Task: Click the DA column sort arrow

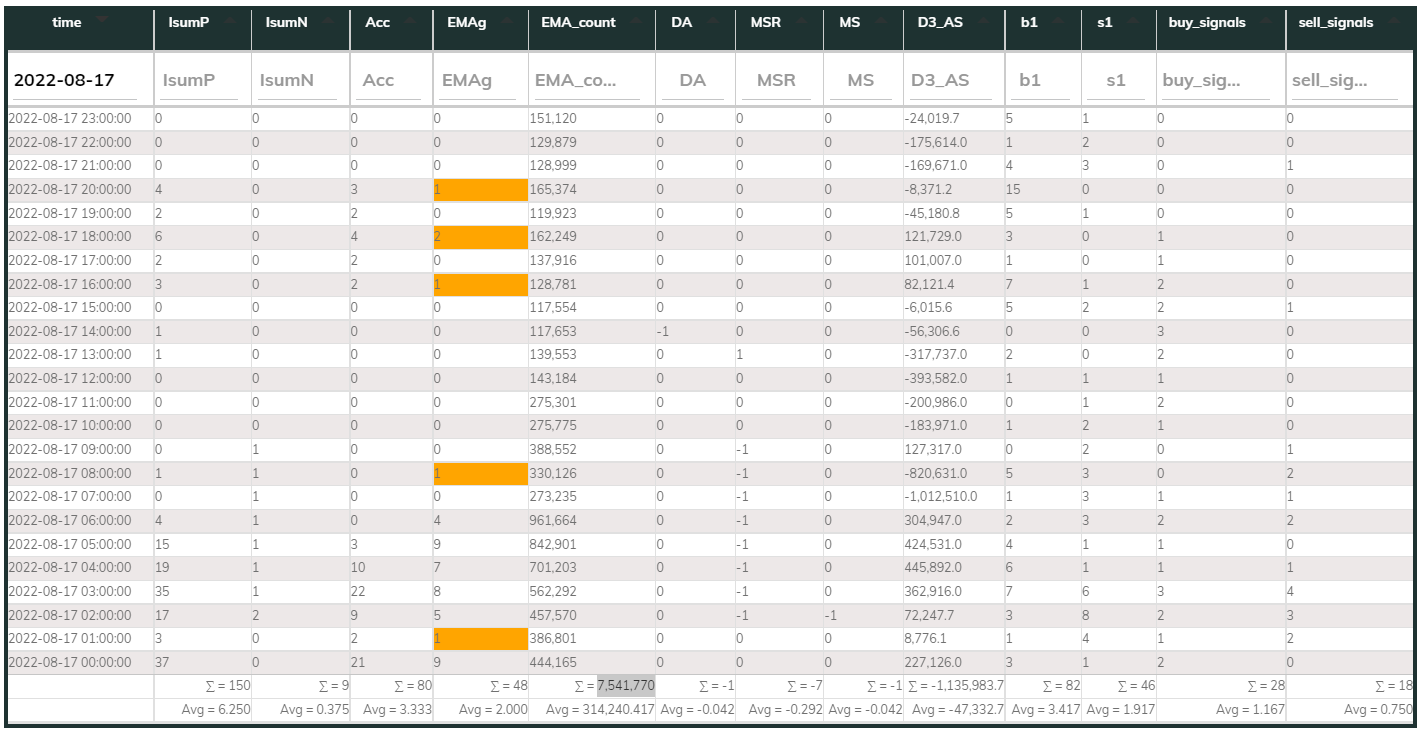Action: tap(711, 22)
